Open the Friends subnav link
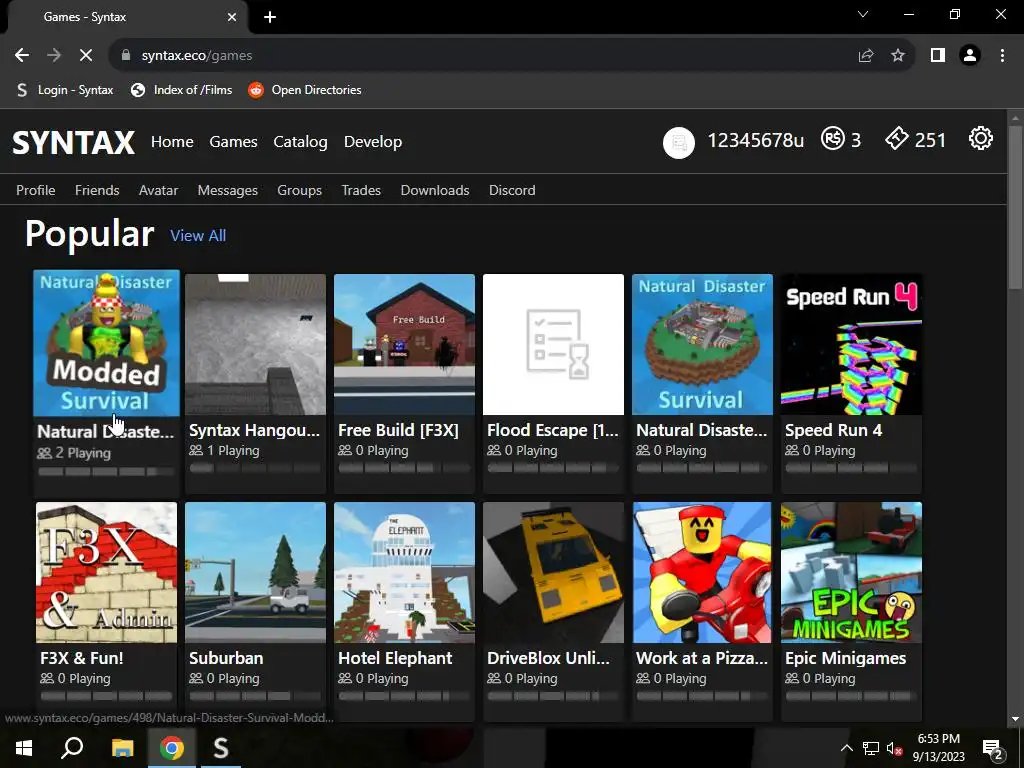This screenshot has width=1024, height=768. (97, 190)
